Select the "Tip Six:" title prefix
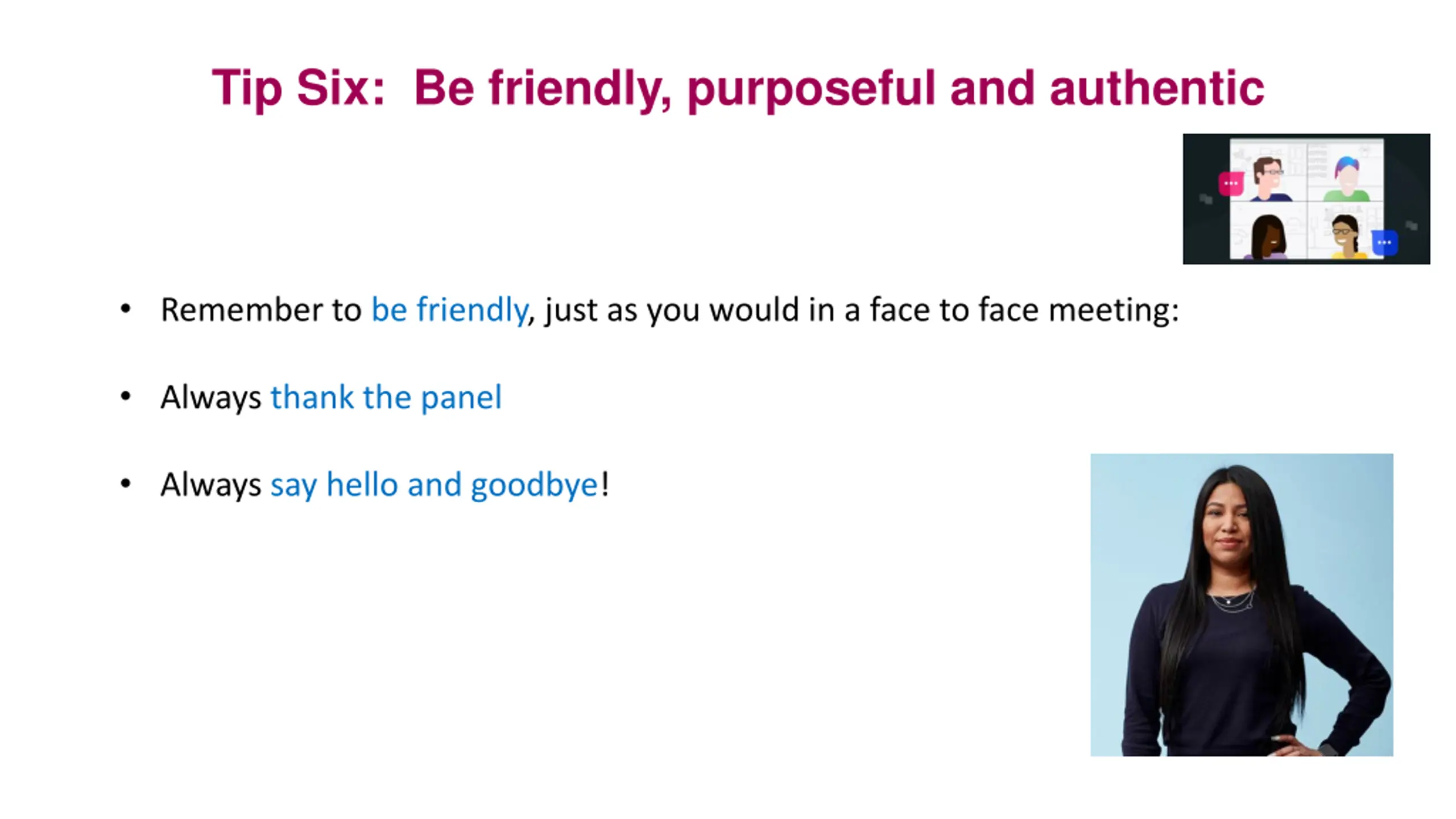This screenshot has width=1456, height=819. pyautogui.click(x=299, y=89)
